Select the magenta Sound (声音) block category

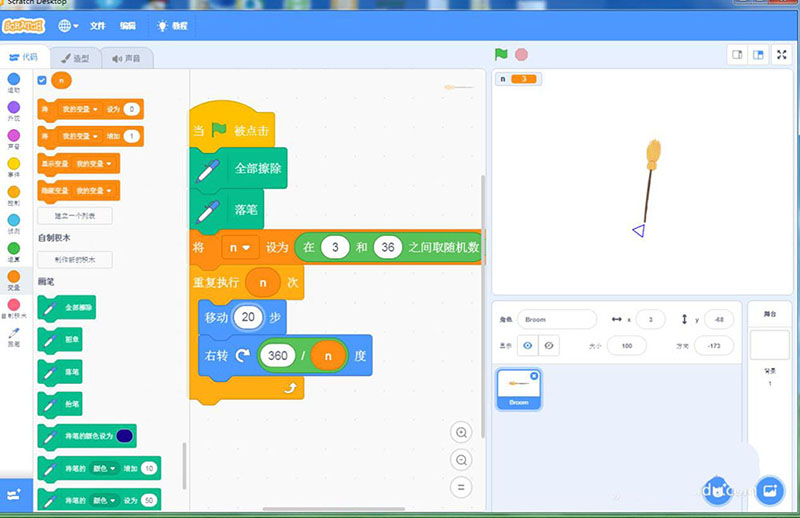pos(14,139)
